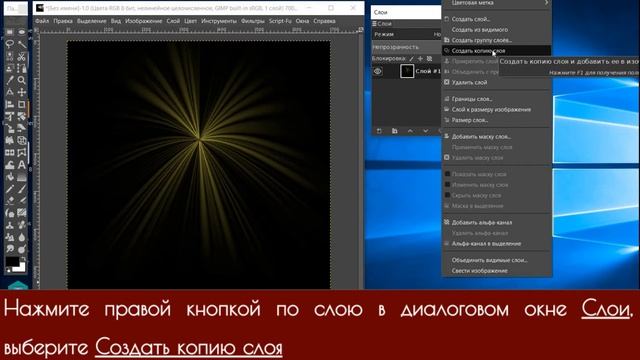Select the Alignment tool
The image size is (640, 360).
[x=10, y=104]
